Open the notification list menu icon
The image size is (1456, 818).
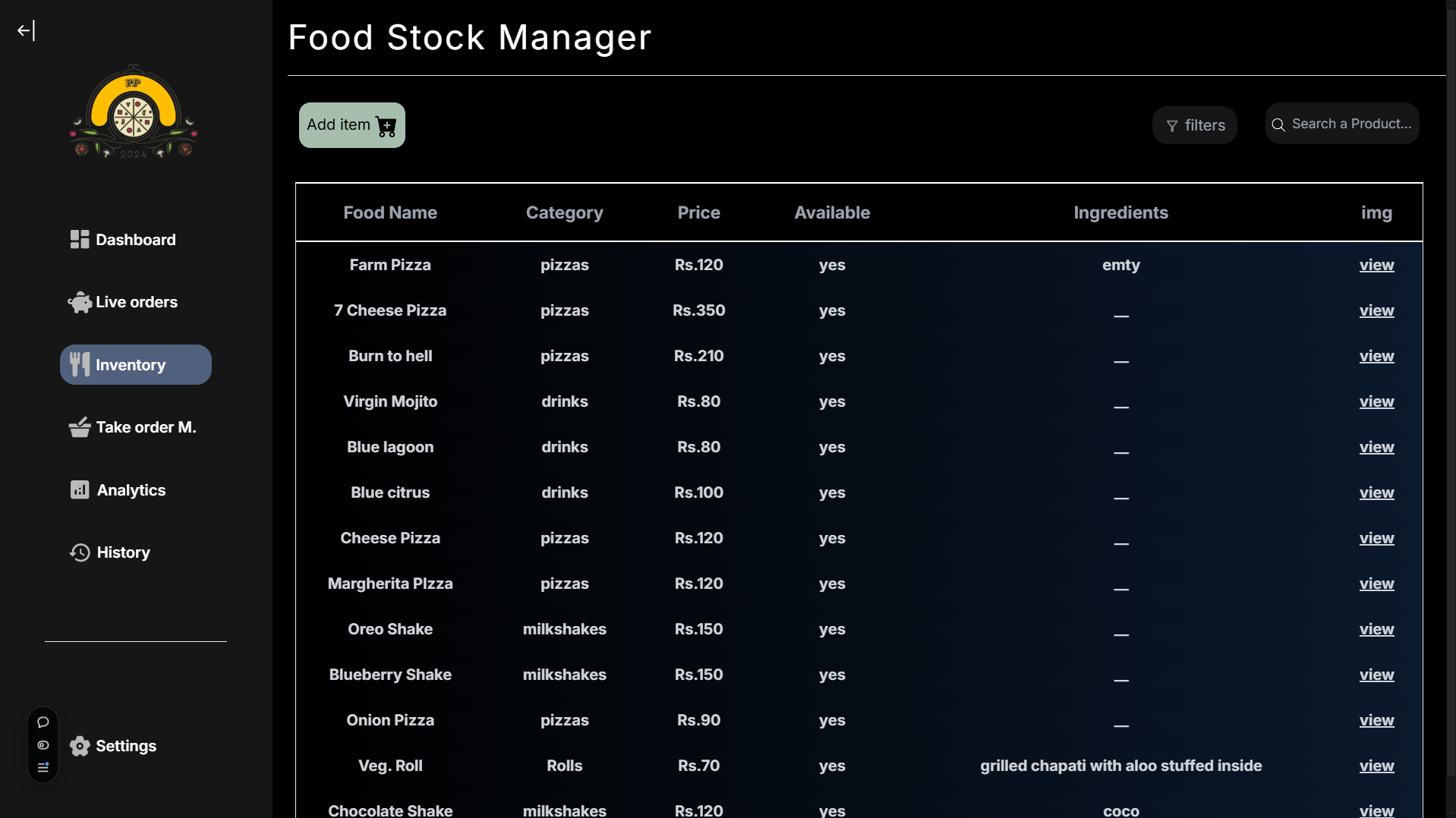click(43, 768)
